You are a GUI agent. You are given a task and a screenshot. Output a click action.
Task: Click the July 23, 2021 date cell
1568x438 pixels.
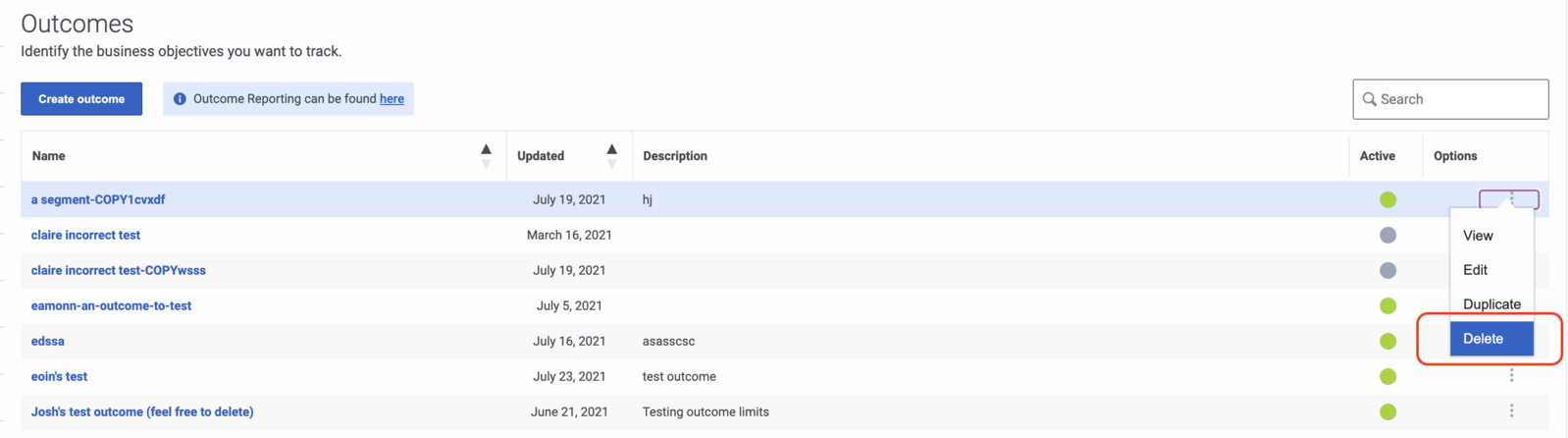point(569,376)
